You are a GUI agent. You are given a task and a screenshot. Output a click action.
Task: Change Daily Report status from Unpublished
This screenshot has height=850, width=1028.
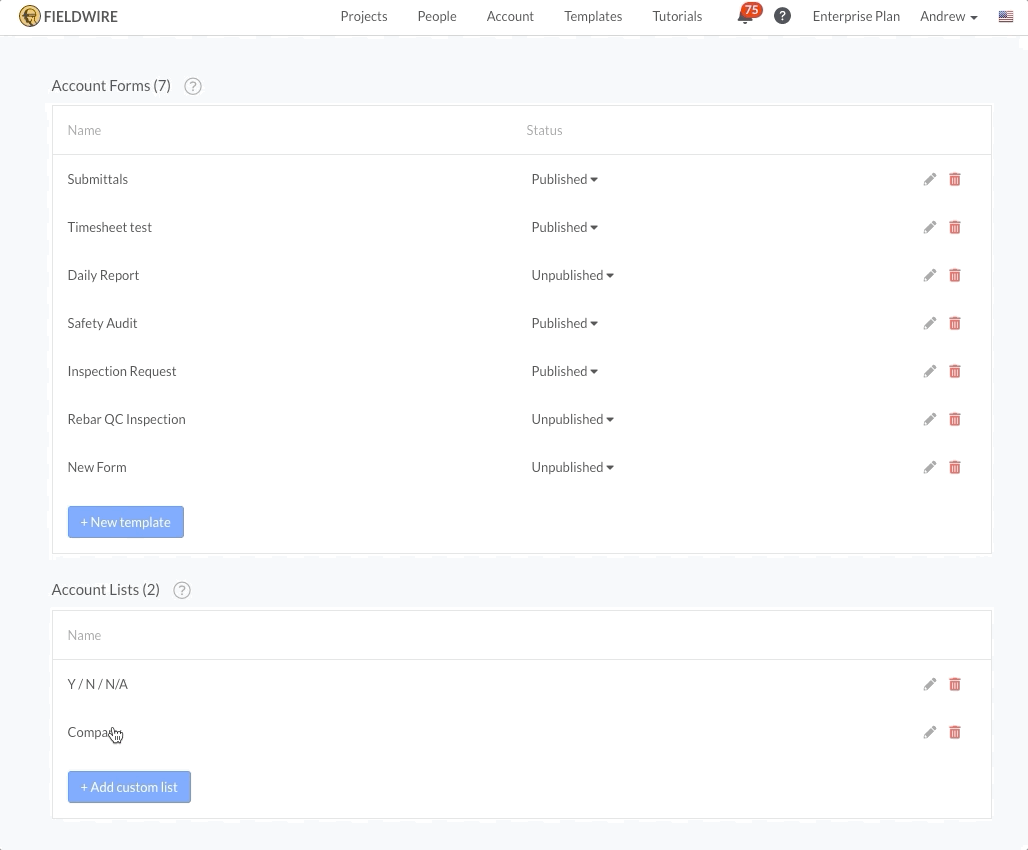pos(572,275)
